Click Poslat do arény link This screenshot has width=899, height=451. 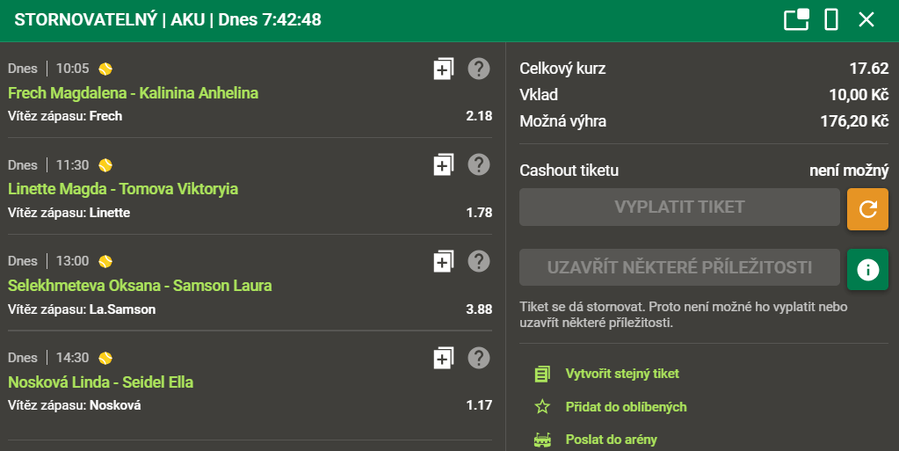pos(611,440)
